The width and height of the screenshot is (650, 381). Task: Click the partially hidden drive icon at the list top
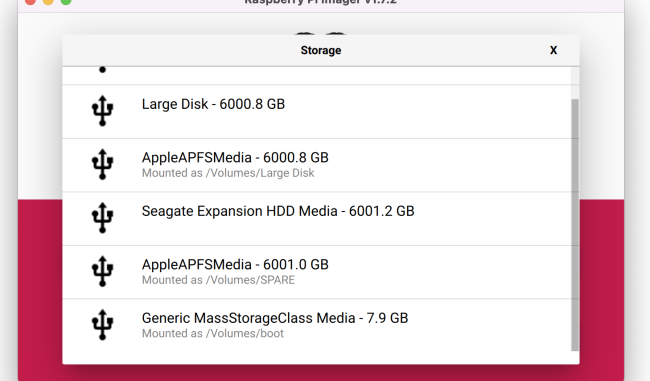[102, 70]
